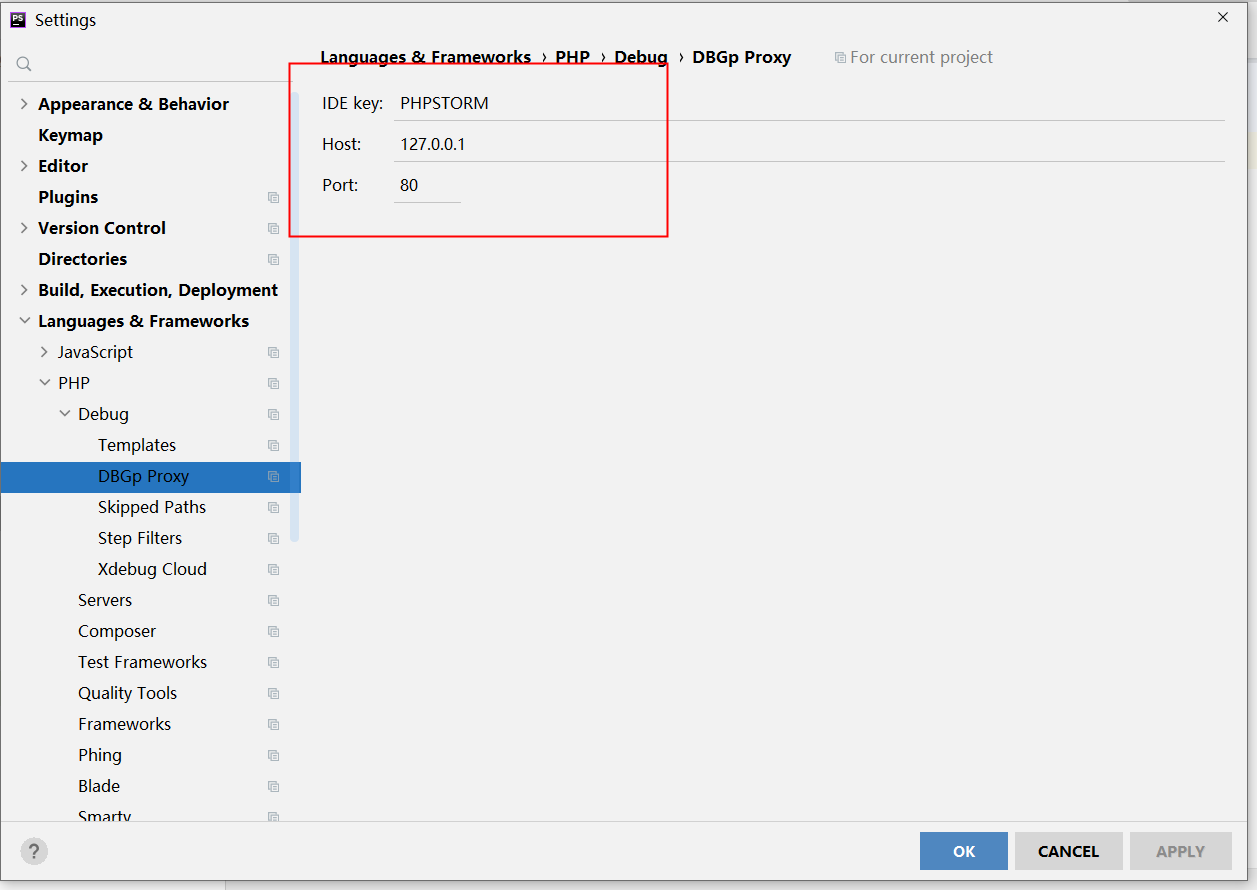Click the project-level icon beside Phing
The image size is (1257, 890).
pos(273,755)
